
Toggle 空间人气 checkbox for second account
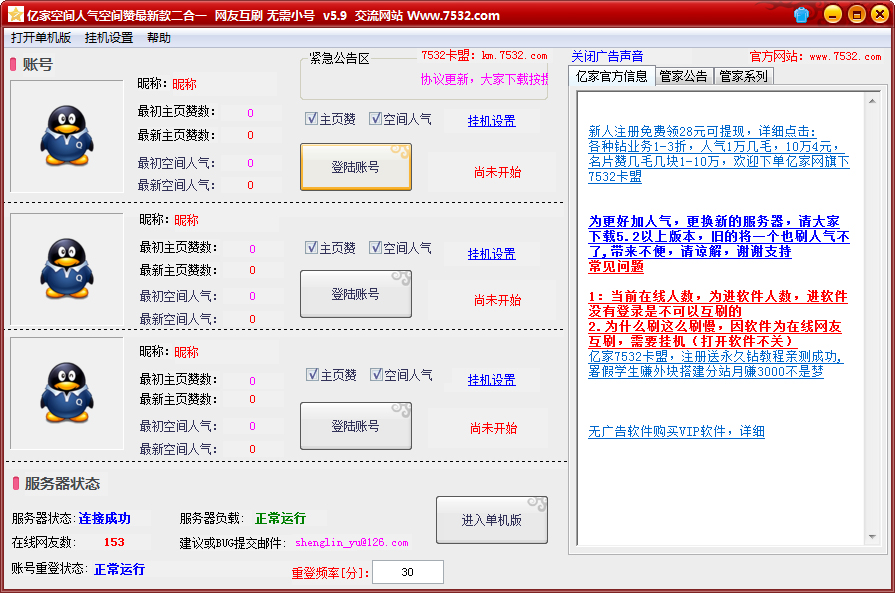(x=376, y=248)
